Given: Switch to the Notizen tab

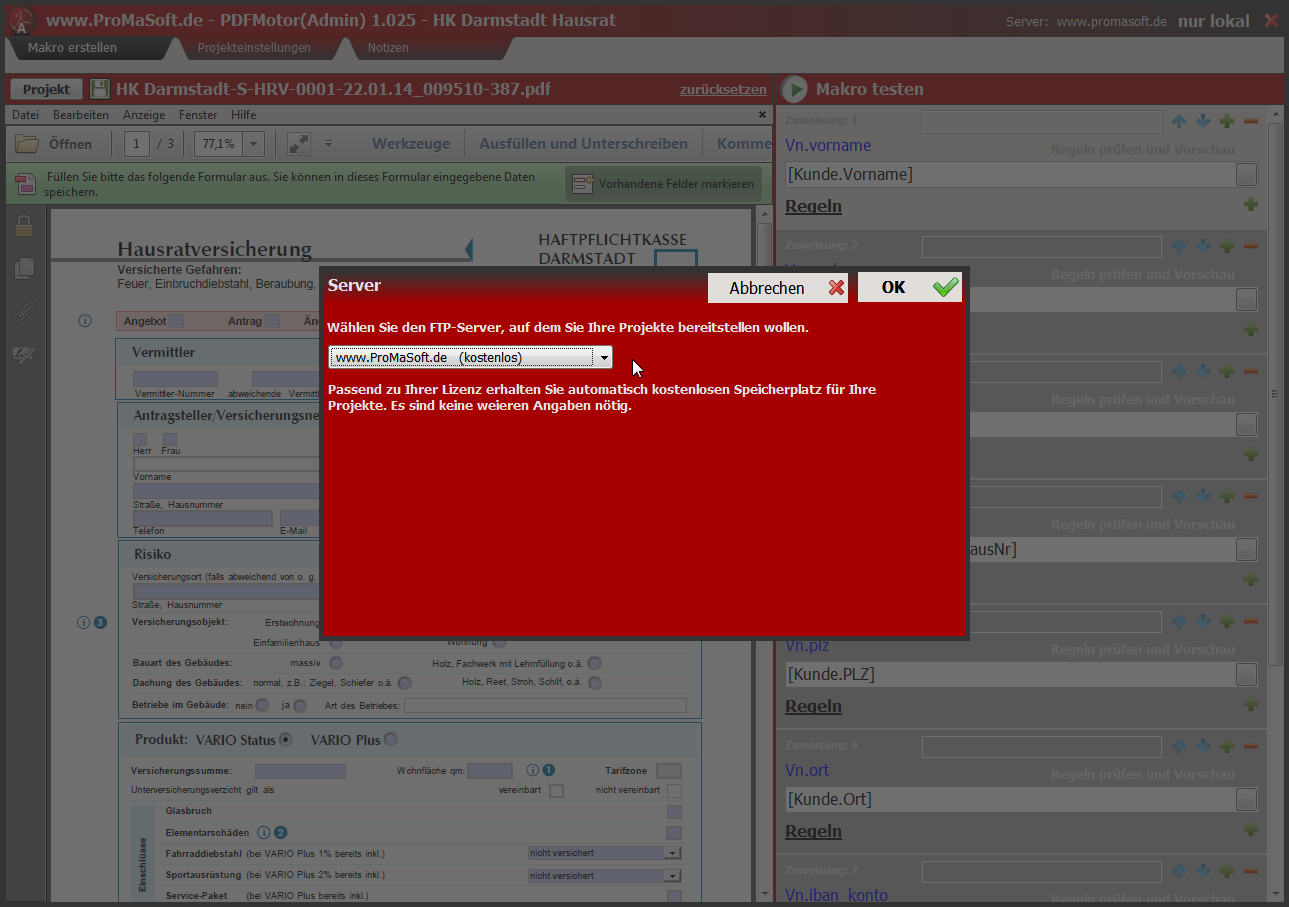Looking at the screenshot, I should [x=388, y=47].
